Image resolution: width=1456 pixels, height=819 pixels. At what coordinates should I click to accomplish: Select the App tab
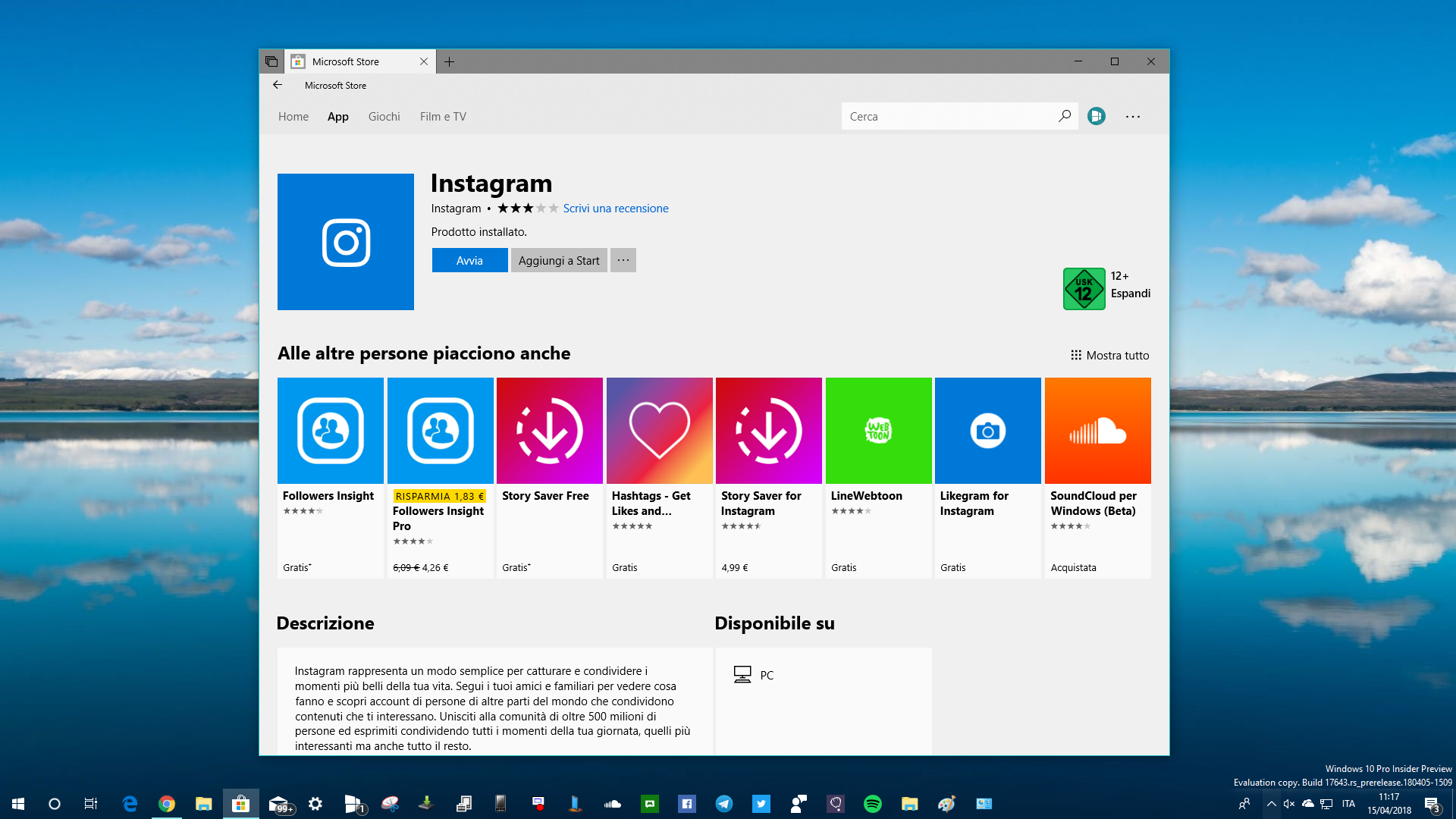coord(338,116)
